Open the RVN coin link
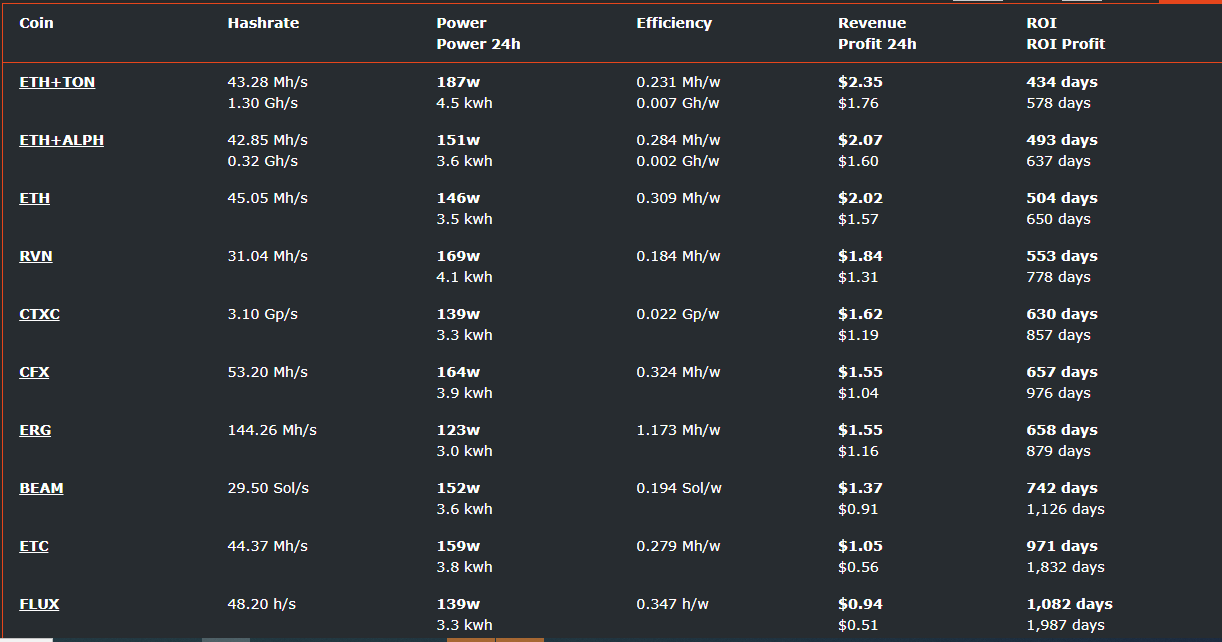 pos(36,256)
